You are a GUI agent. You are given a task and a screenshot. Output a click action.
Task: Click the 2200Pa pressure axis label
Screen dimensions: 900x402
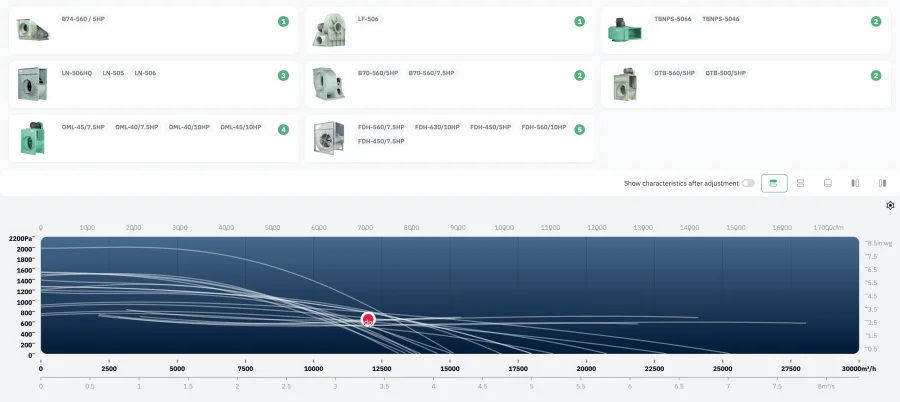pyautogui.click(x=21, y=238)
